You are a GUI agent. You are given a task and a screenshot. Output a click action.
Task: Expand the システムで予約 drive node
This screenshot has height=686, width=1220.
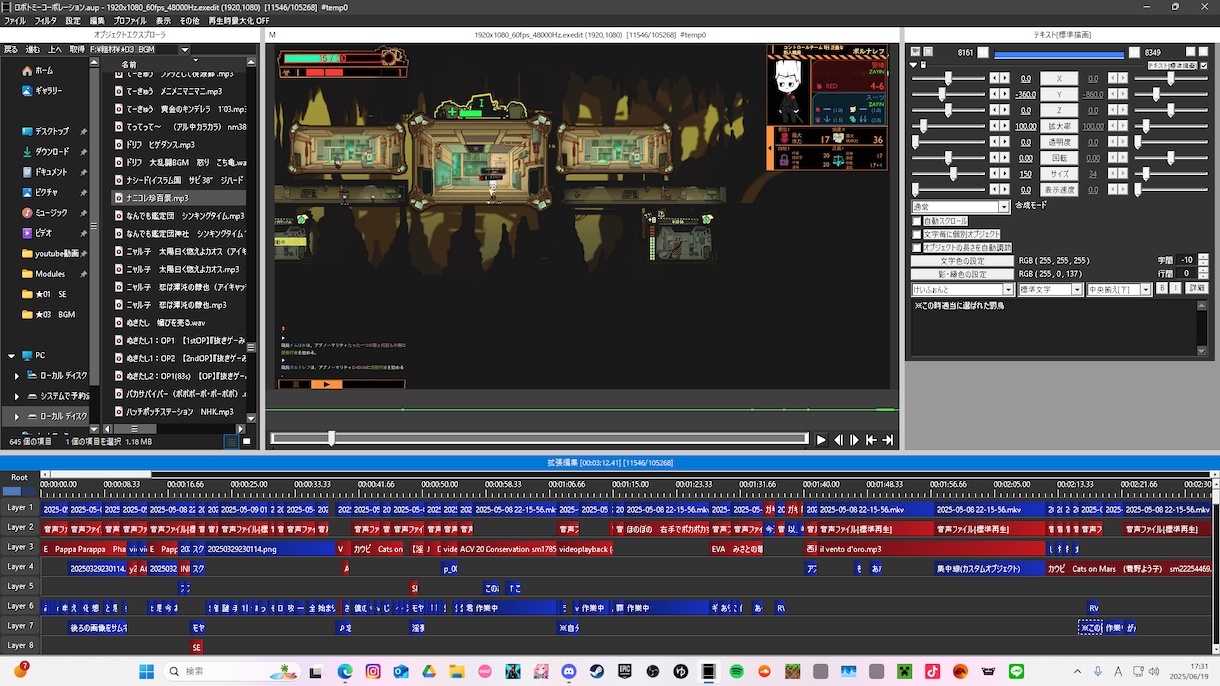tap(16, 396)
